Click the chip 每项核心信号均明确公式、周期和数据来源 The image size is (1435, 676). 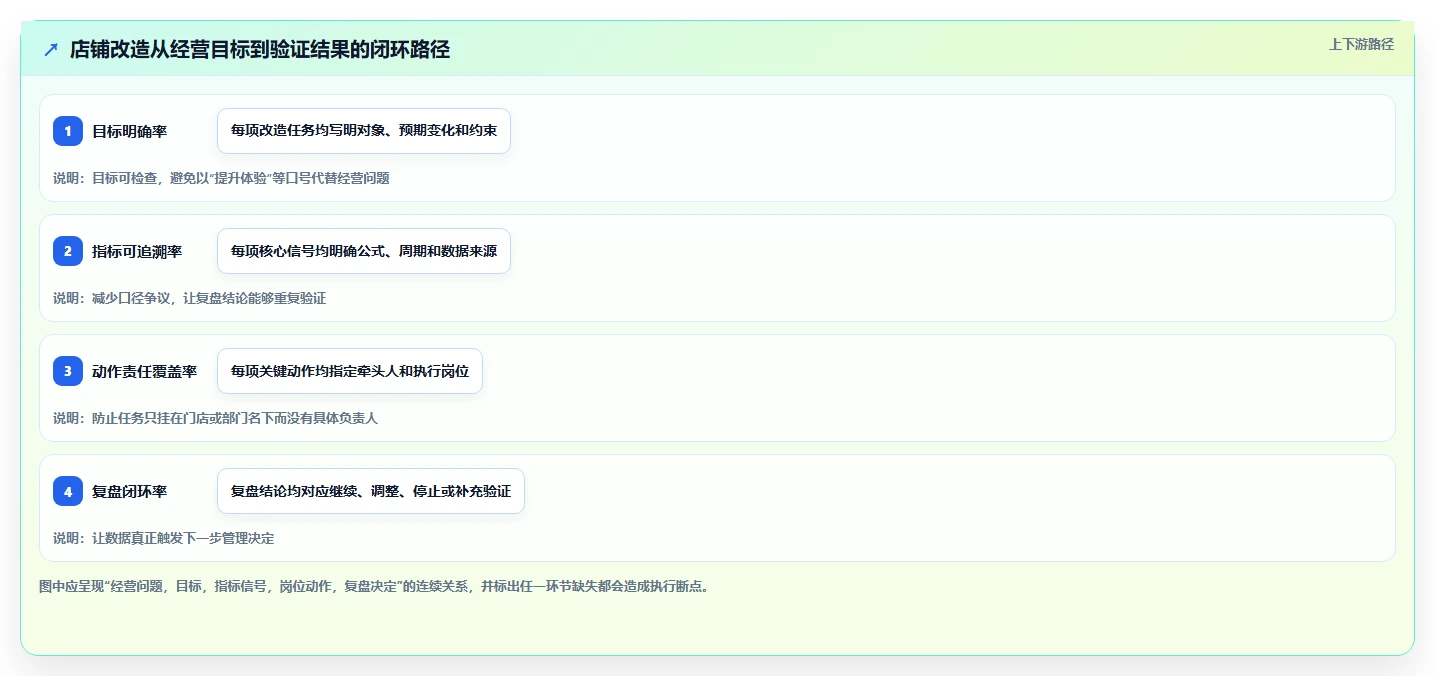pos(364,251)
